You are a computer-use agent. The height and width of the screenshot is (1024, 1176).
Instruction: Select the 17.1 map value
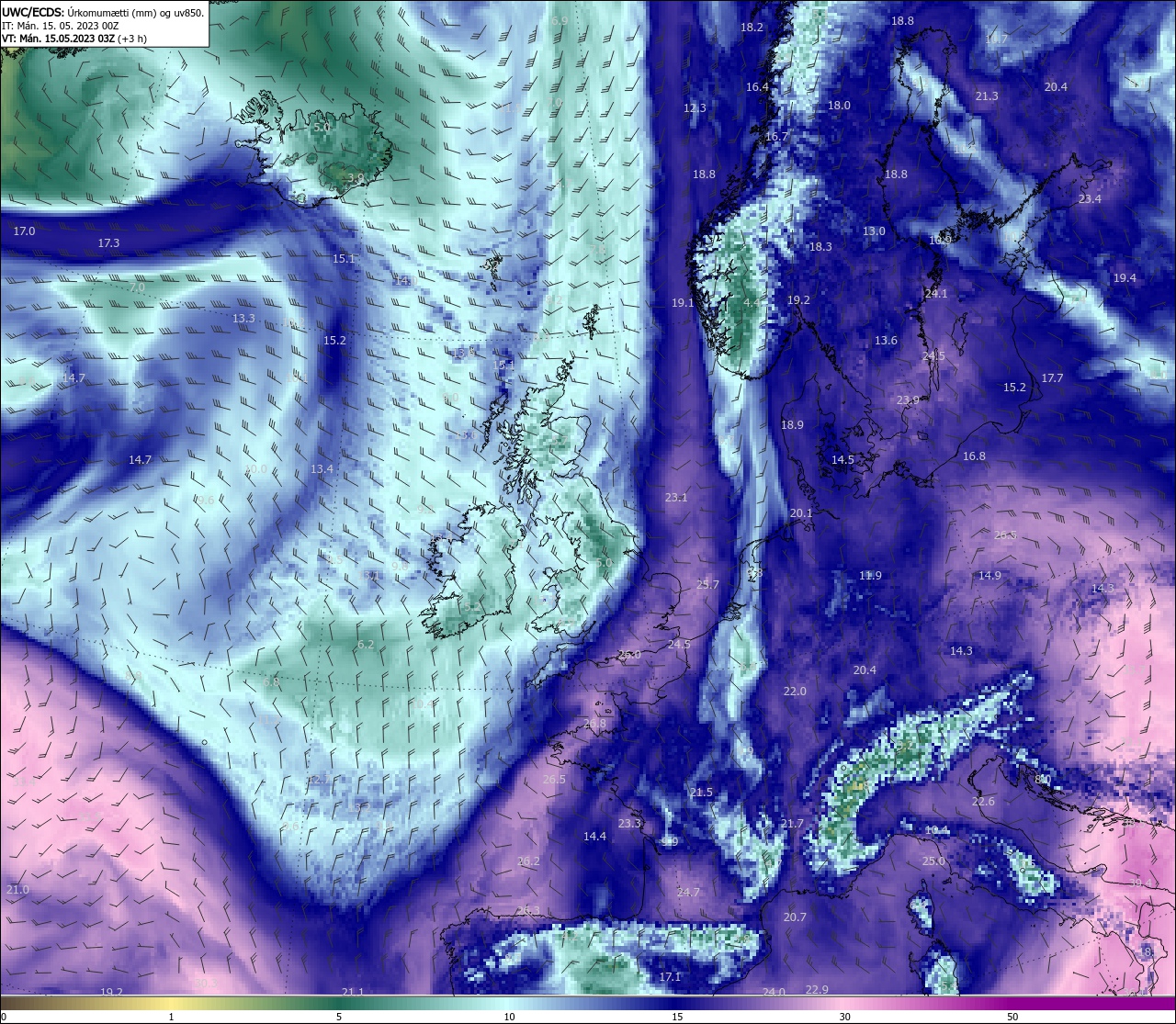(670, 977)
